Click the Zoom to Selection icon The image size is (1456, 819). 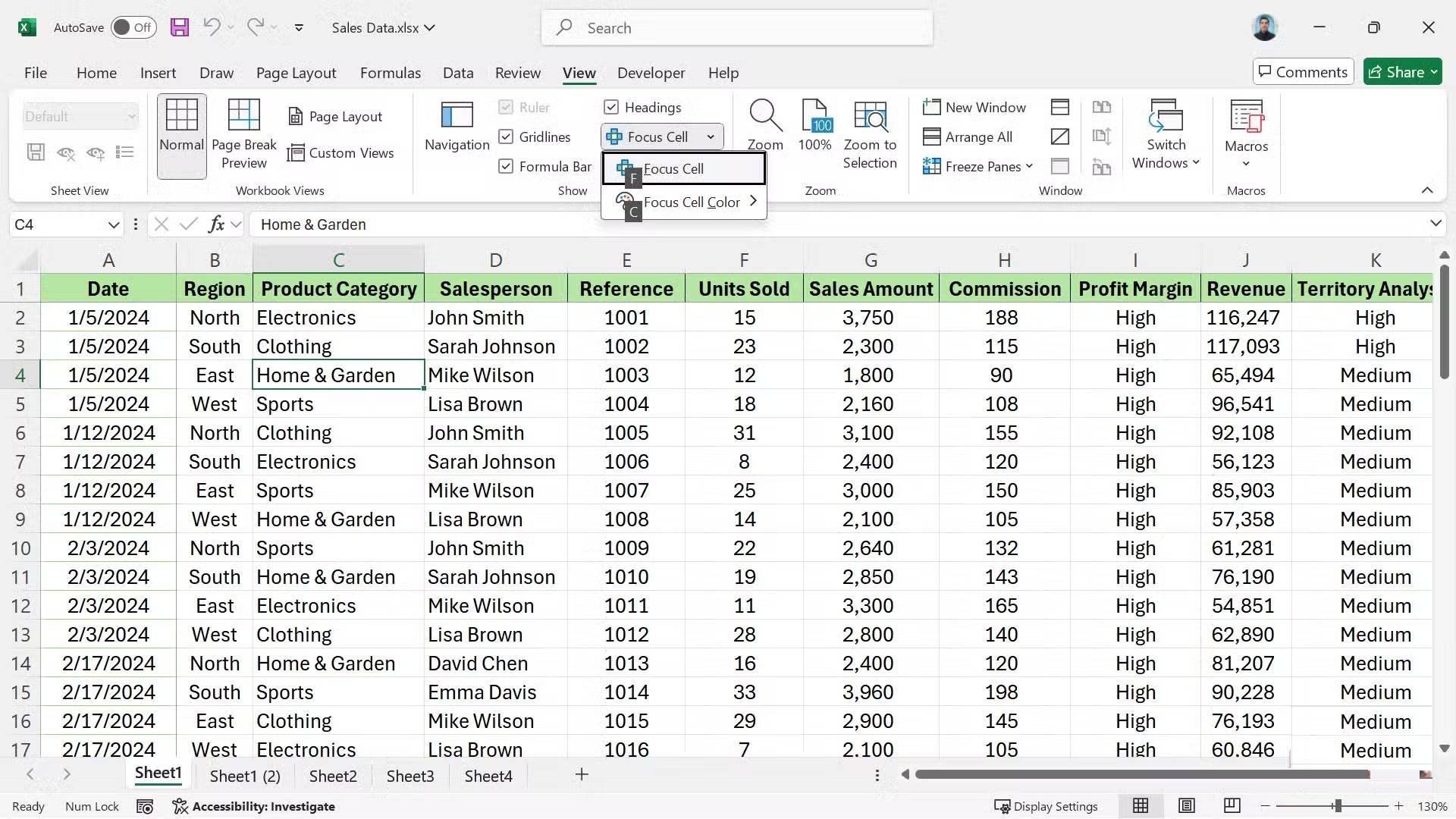coord(871,129)
